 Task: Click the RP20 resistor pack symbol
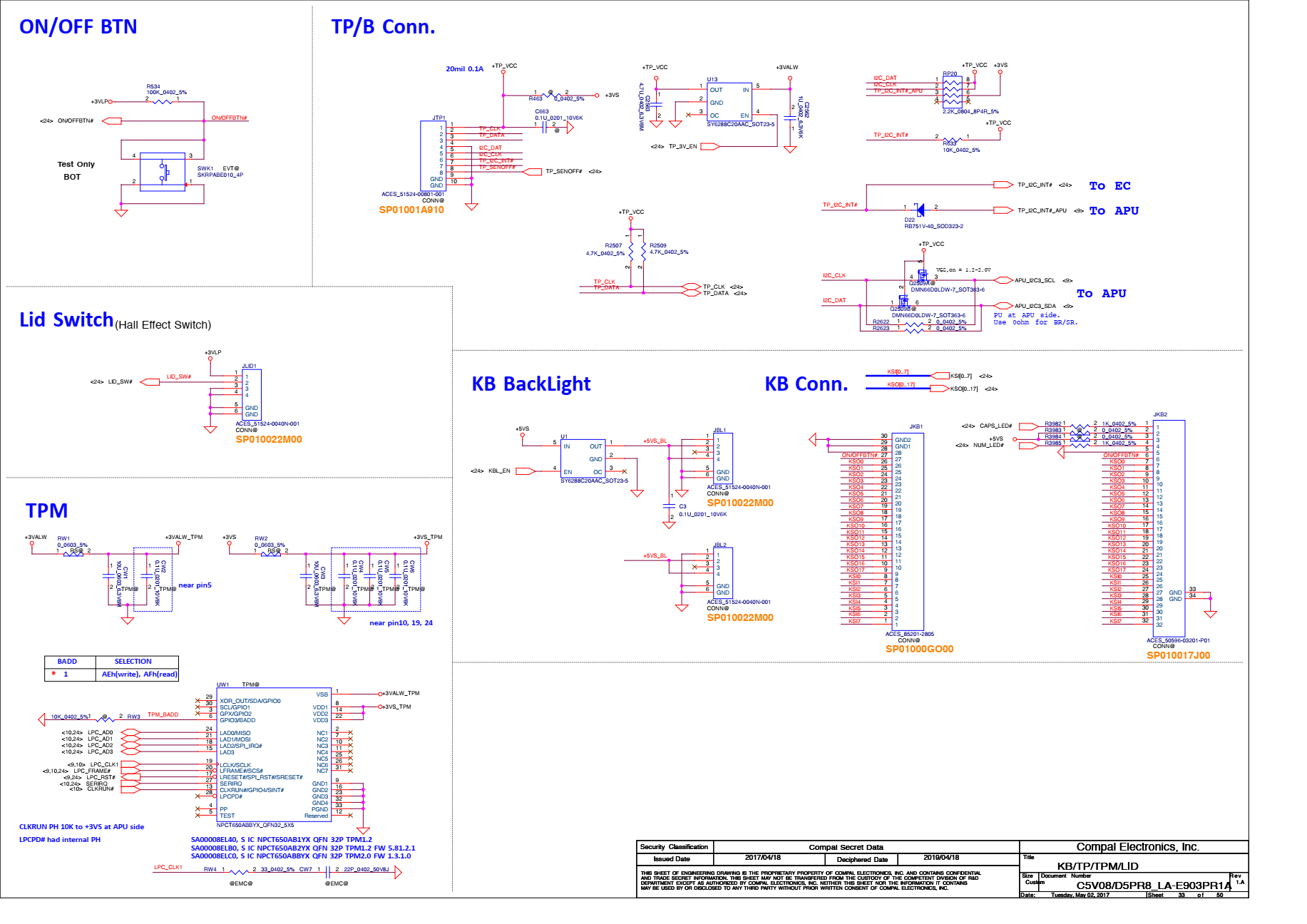coord(952,92)
